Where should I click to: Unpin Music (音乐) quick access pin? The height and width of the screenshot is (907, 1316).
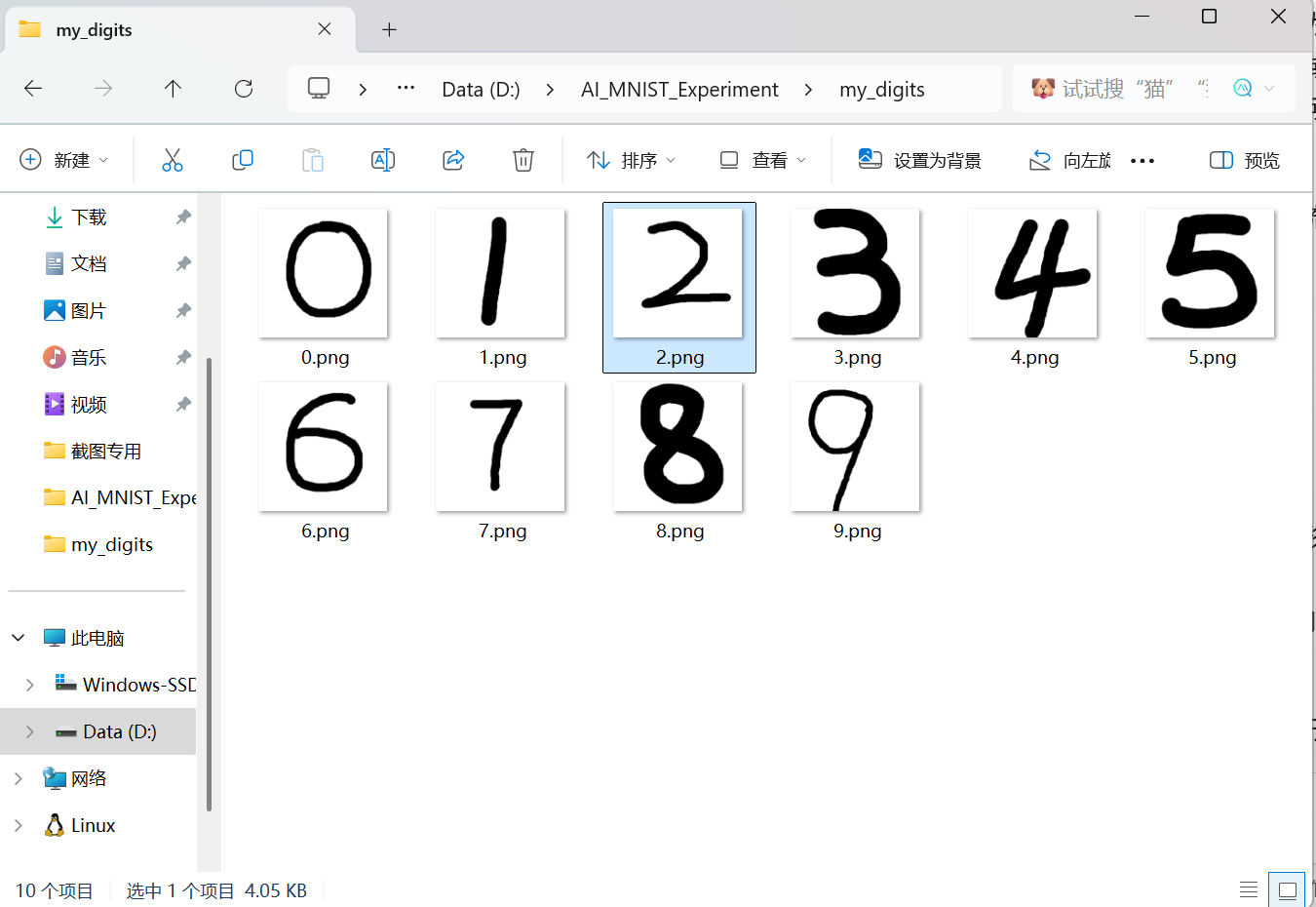click(183, 357)
